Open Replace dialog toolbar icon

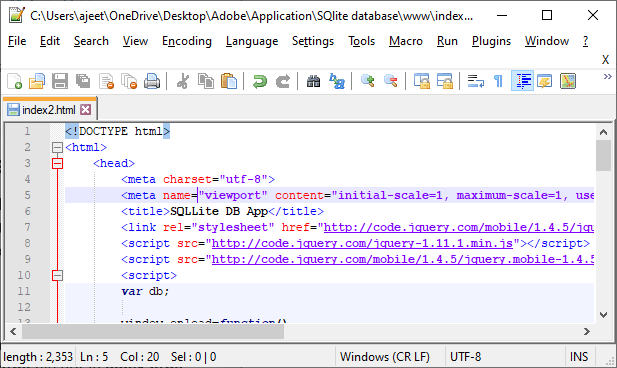tap(337, 81)
